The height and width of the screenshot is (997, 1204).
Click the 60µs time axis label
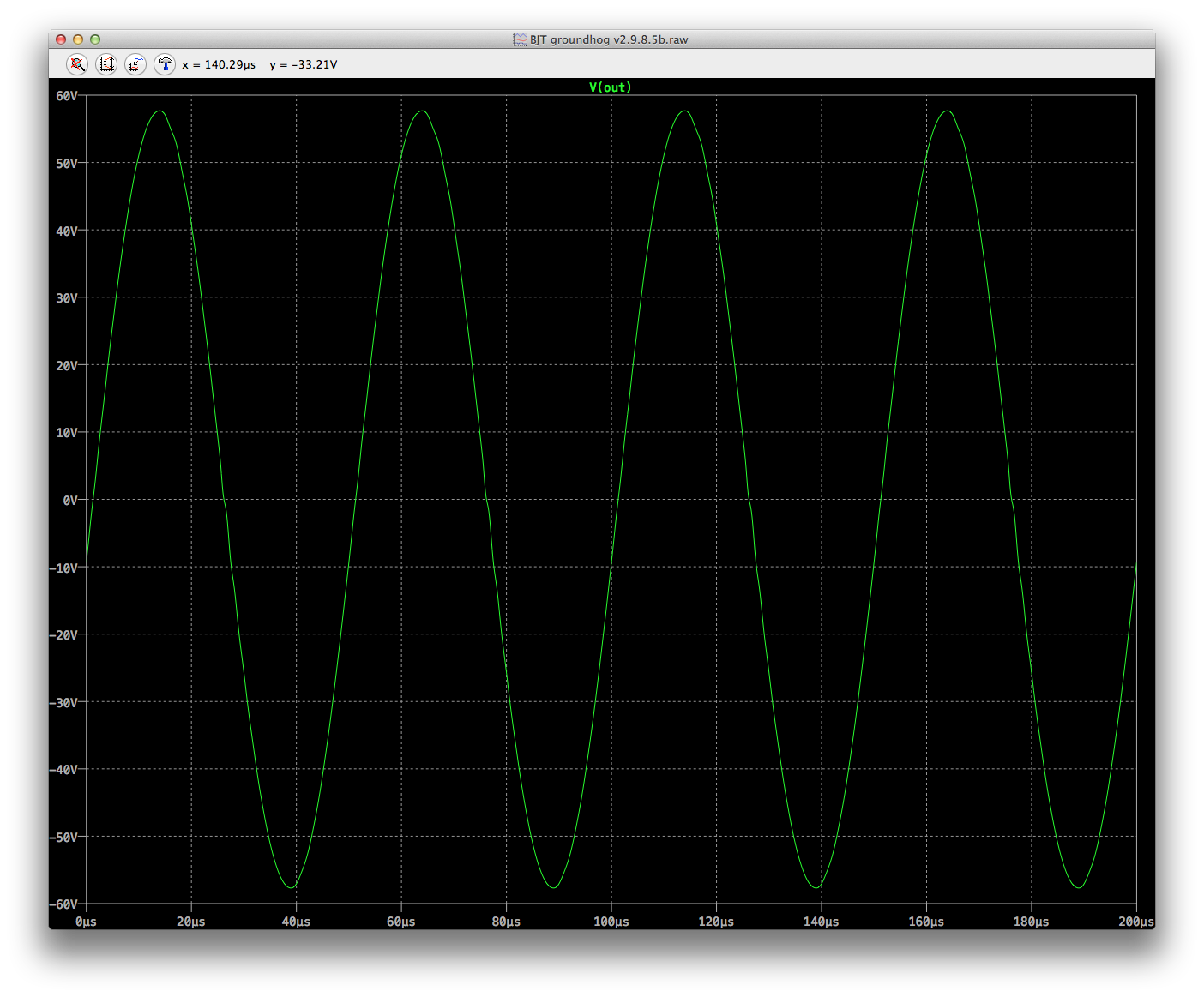coord(401,922)
